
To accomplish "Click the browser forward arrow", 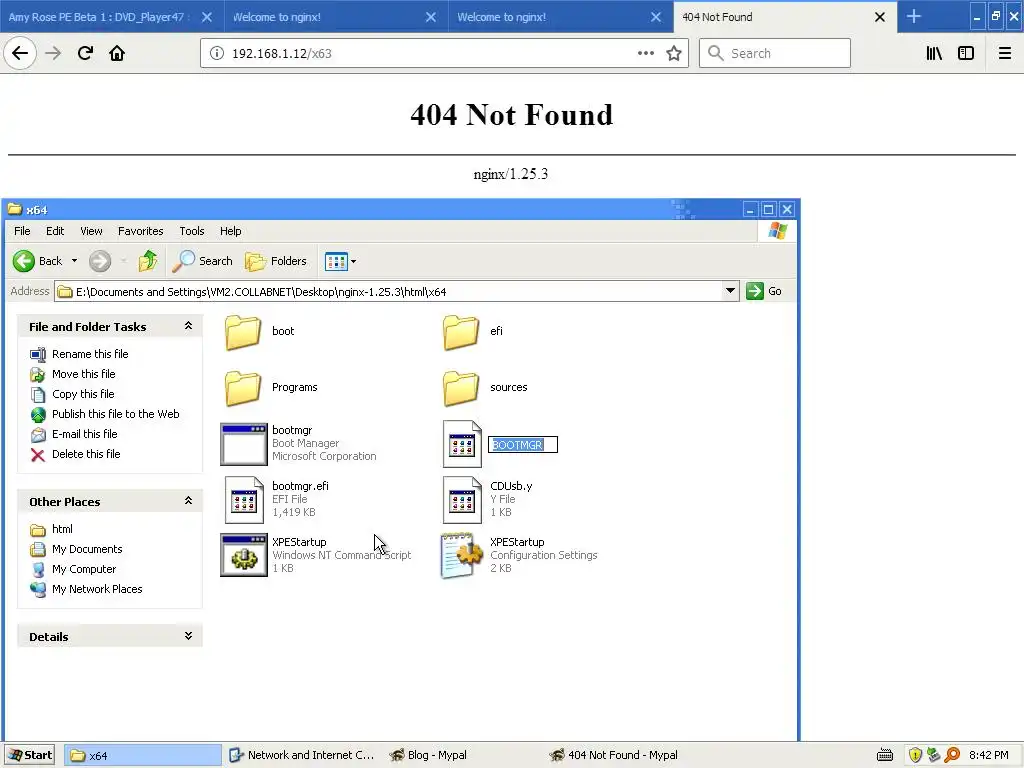I will pos(53,53).
